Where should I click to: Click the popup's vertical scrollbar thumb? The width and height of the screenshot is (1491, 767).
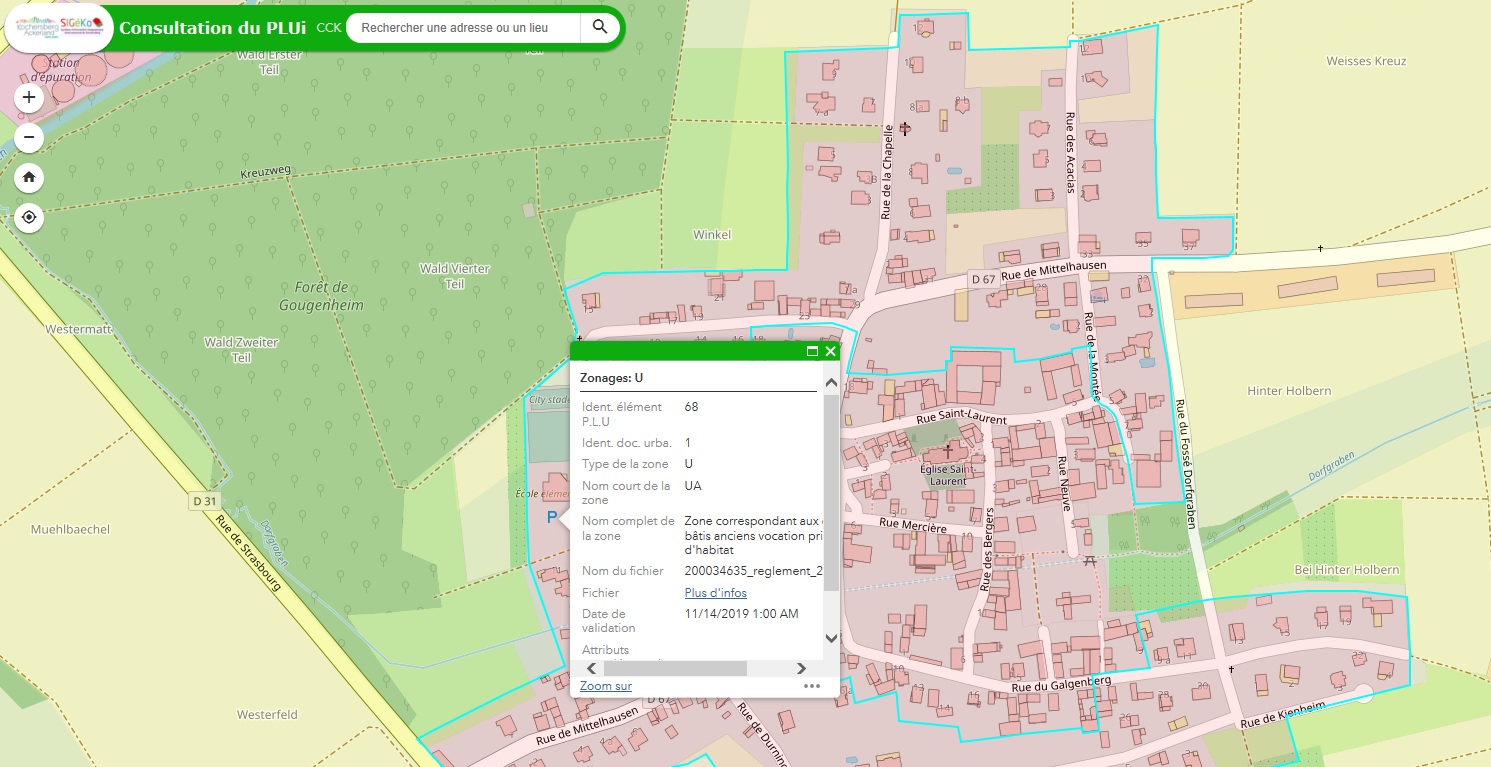831,492
